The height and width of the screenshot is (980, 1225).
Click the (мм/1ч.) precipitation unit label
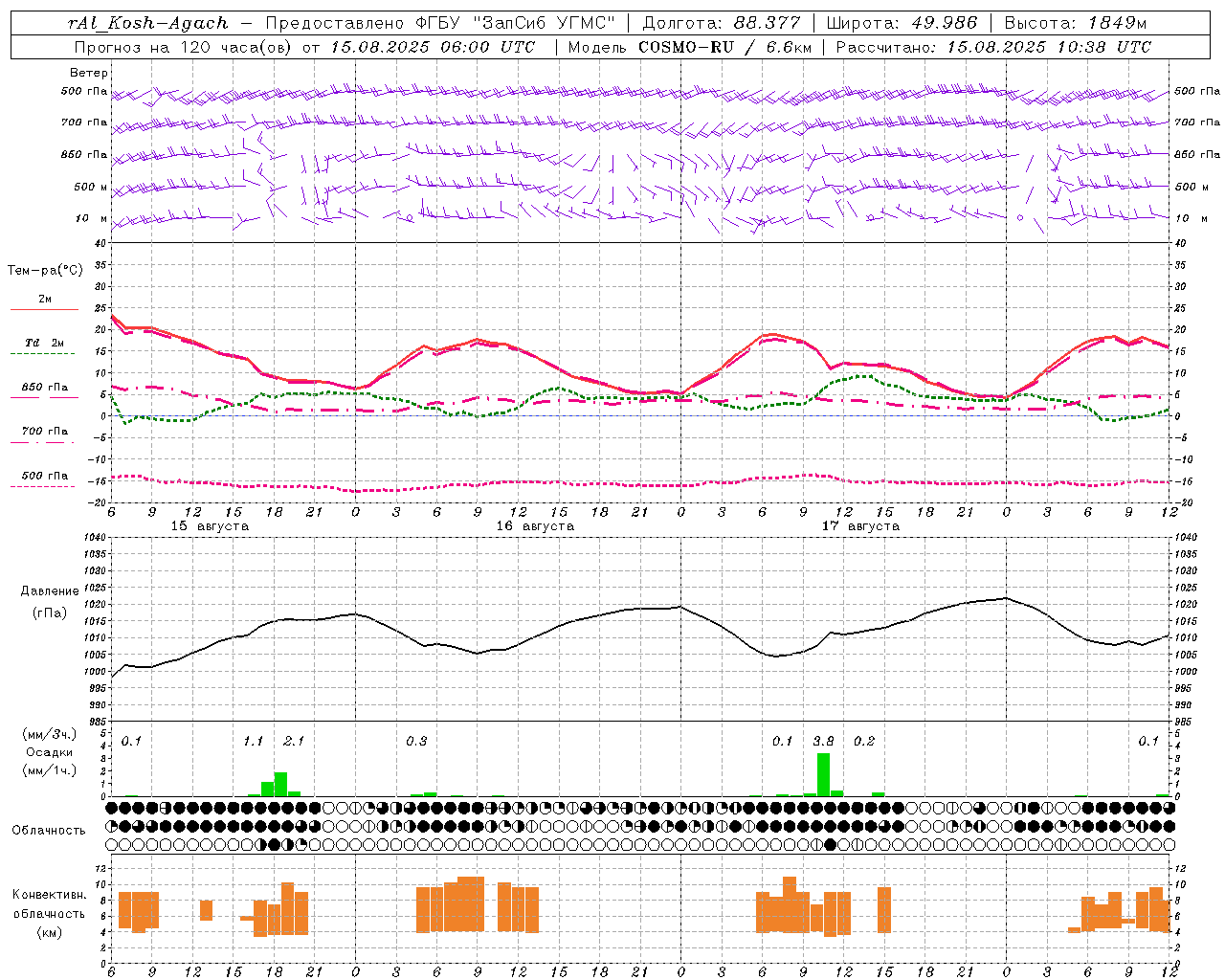pyautogui.click(x=50, y=770)
